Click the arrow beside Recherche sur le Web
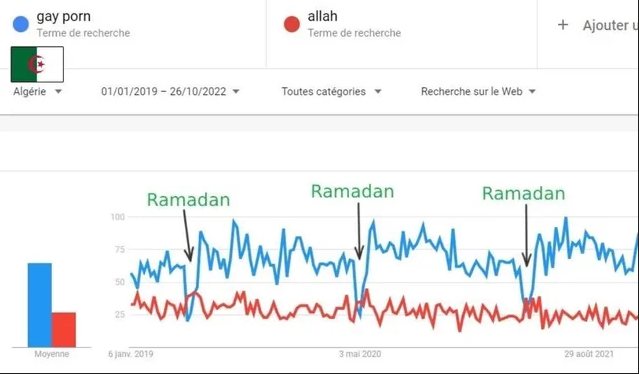This screenshot has width=639, height=374. [532, 92]
